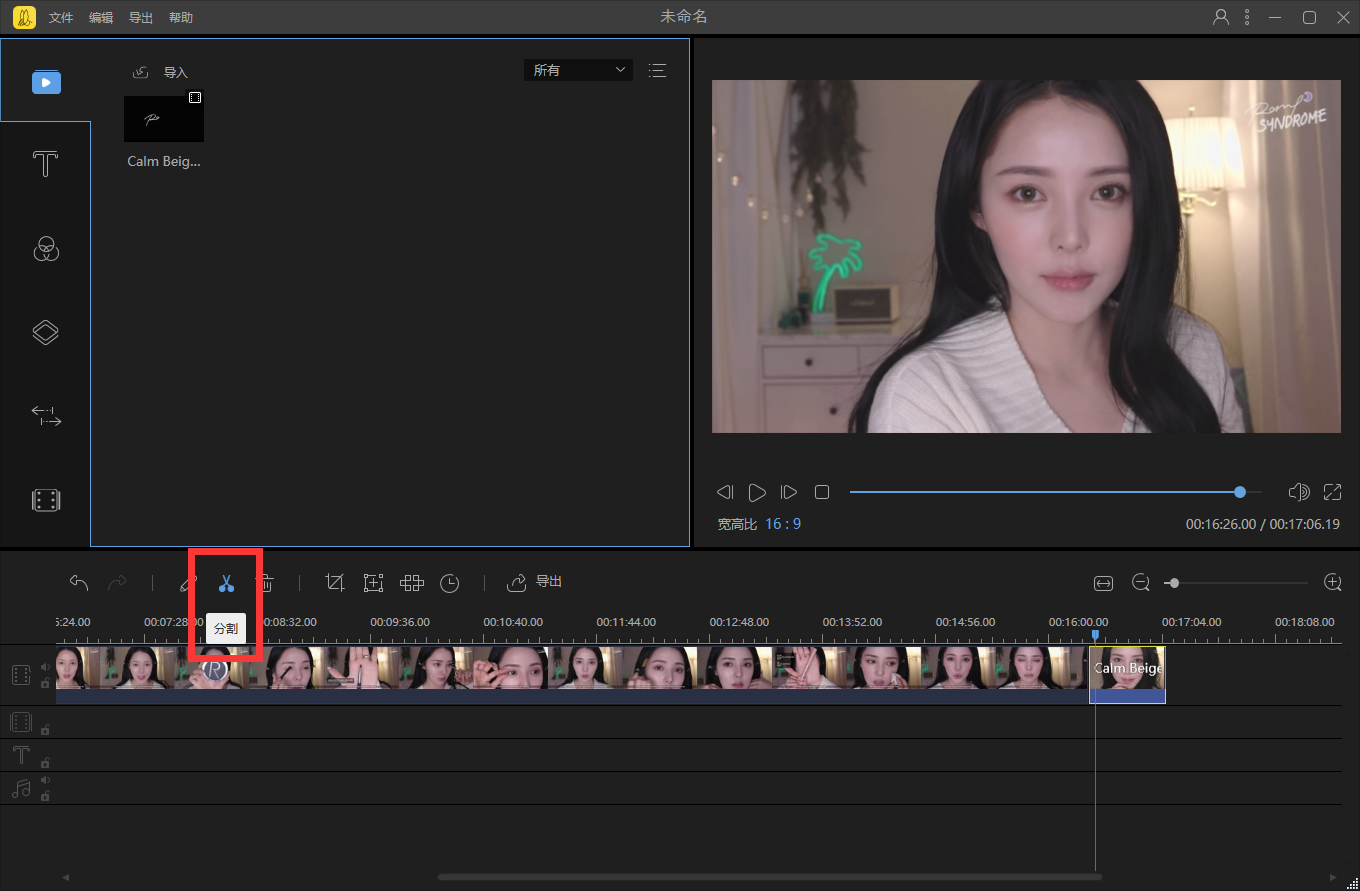
Task: Click the main video track icon
Action: 21,675
